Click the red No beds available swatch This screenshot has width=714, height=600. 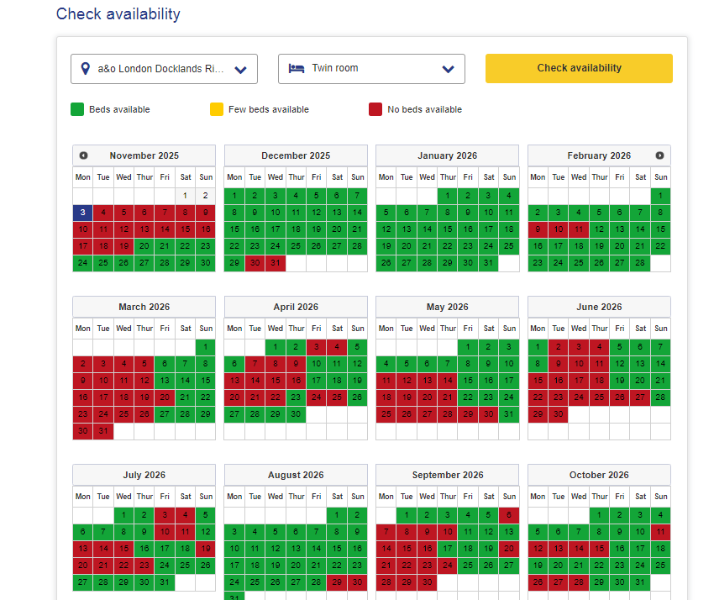(375, 109)
